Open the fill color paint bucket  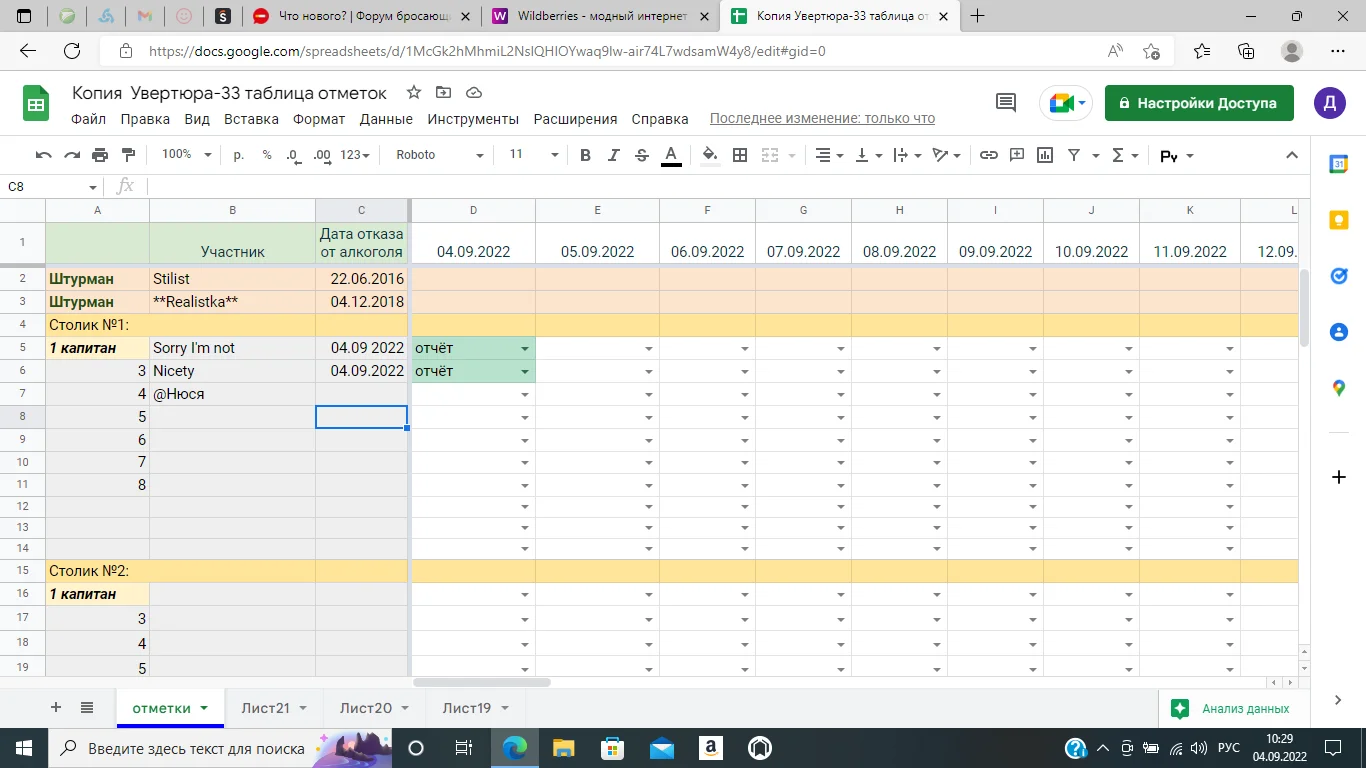point(709,155)
